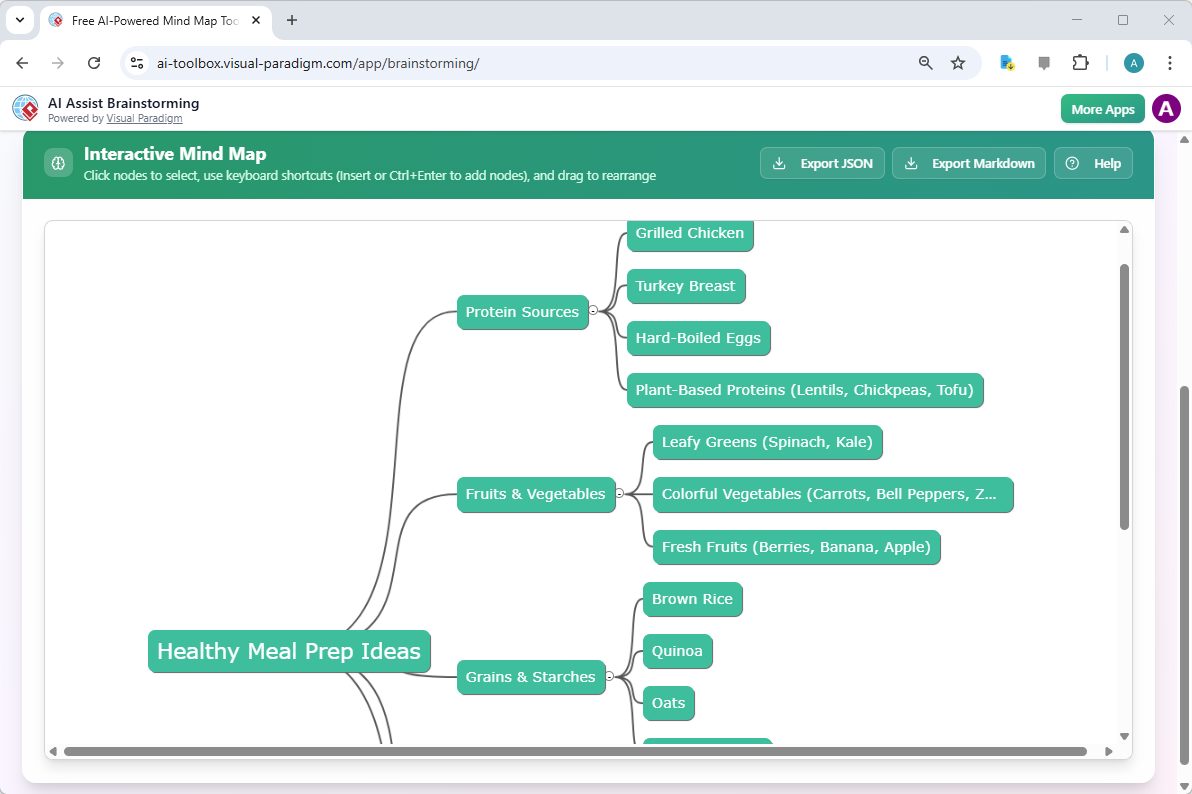Bookmark the page with the star icon
The height and width of the screenshot is (794, 1192).
click(x=958, y=62)
